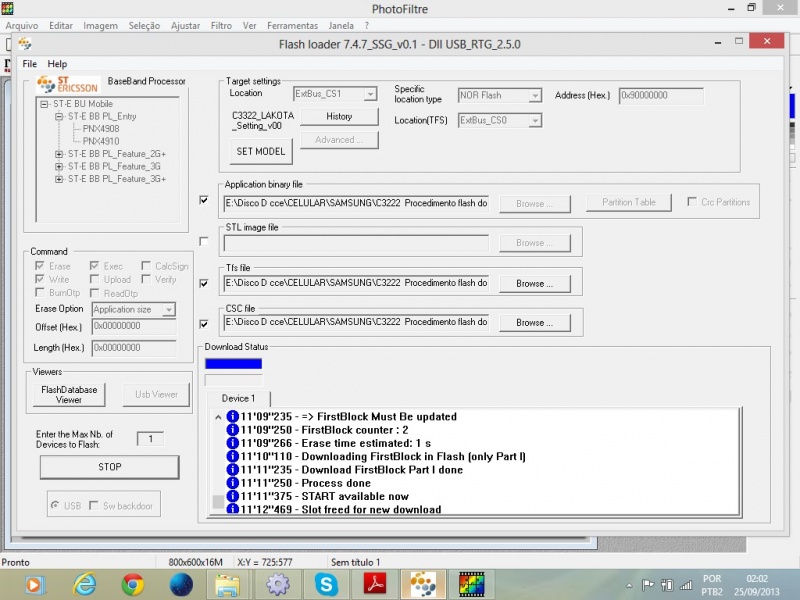This screenshot has width=800, height=600.
Task: Expand ST-E BB PL_Feature_3G+ node
Action: [59, 179]
